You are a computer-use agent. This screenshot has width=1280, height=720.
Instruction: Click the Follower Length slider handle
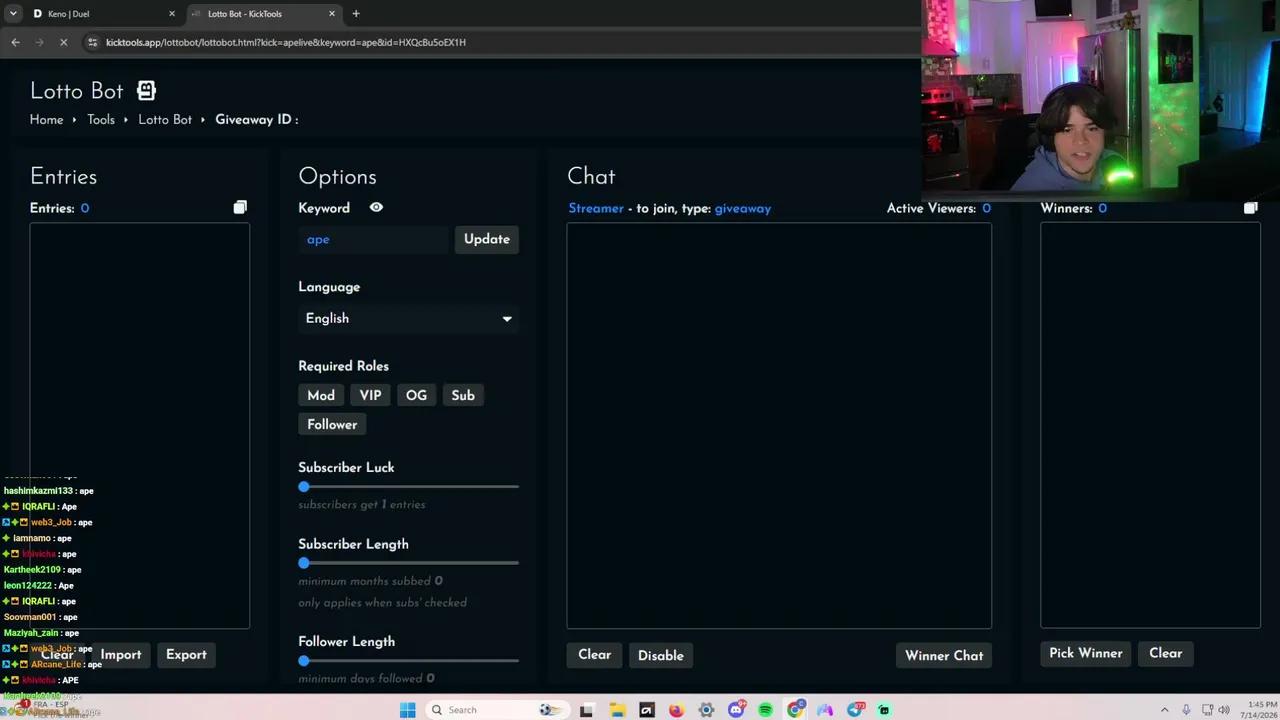tap(304, 661)
